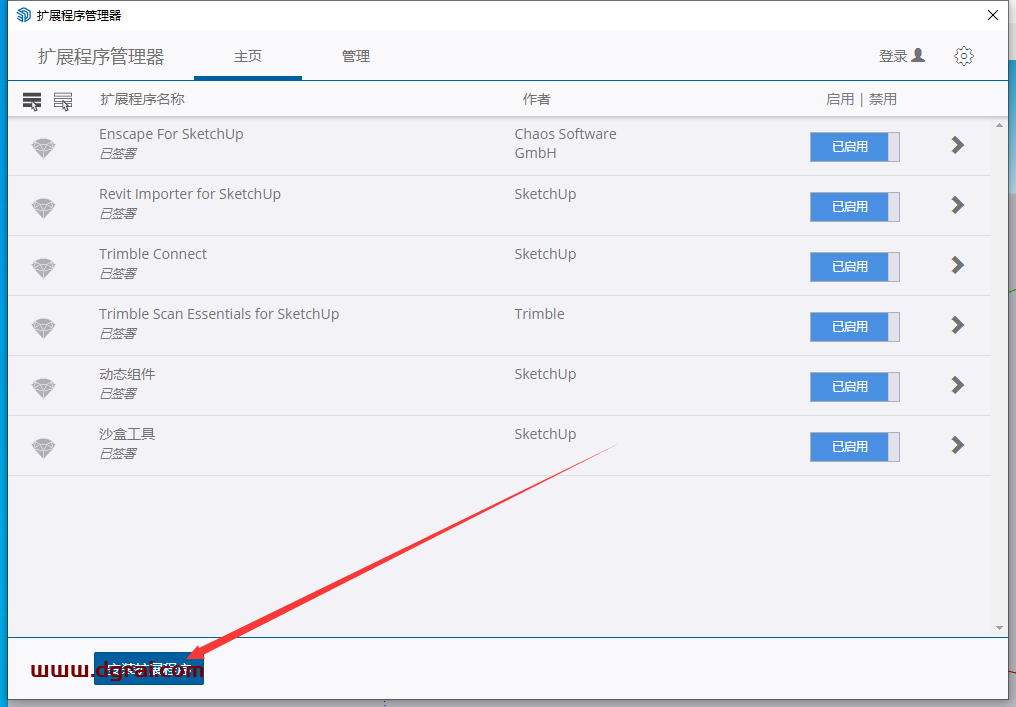This screenshot has height=707, width=1016.
Task: Click the Enscape For SketchUp gem icon
Action: [43, 148]
